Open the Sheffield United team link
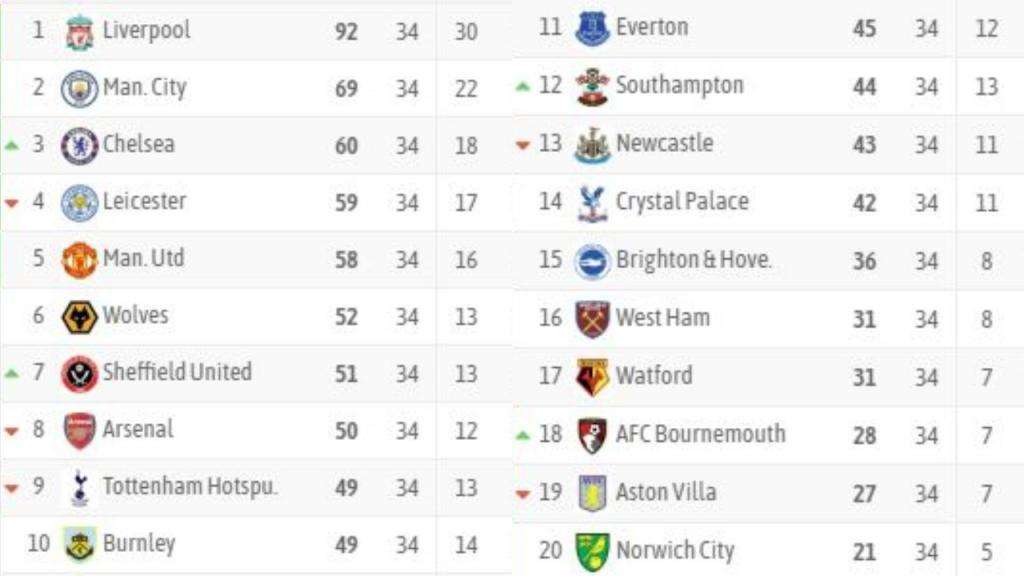This screenshot has width=1024, height=576. pyautogui.click(x=177, y=372)
